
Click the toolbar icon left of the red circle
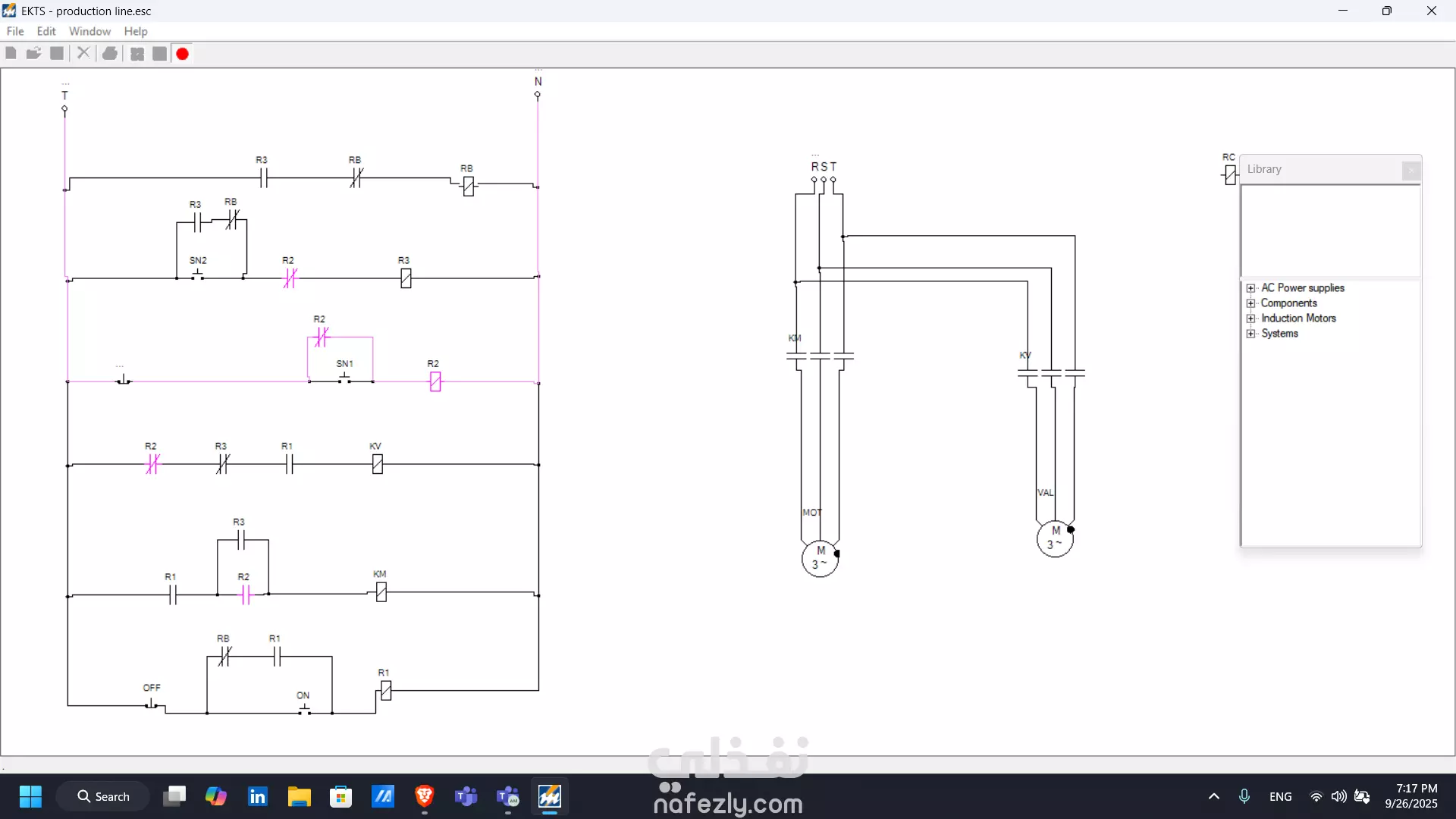(159, 53)
